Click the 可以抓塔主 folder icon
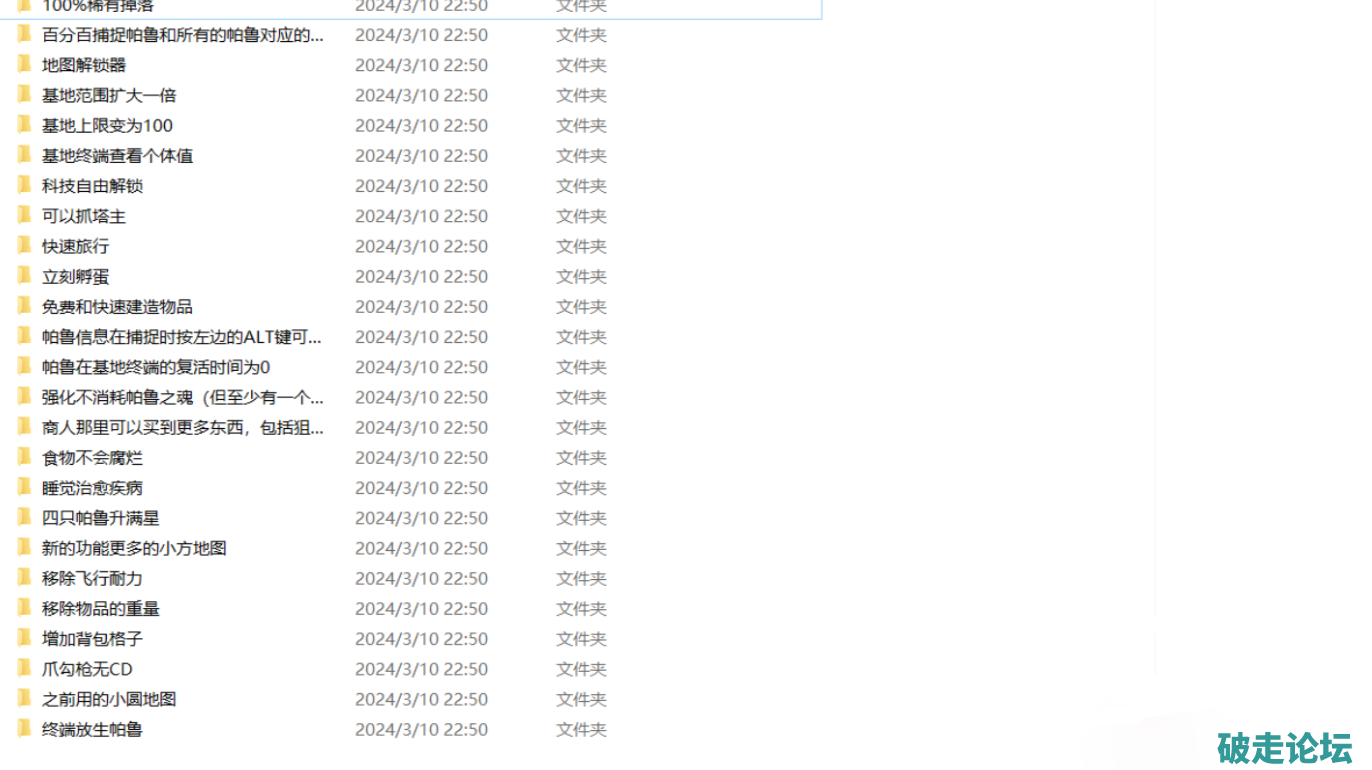Viewport: 1372px width, 770px height. click(x=24, y=215)
